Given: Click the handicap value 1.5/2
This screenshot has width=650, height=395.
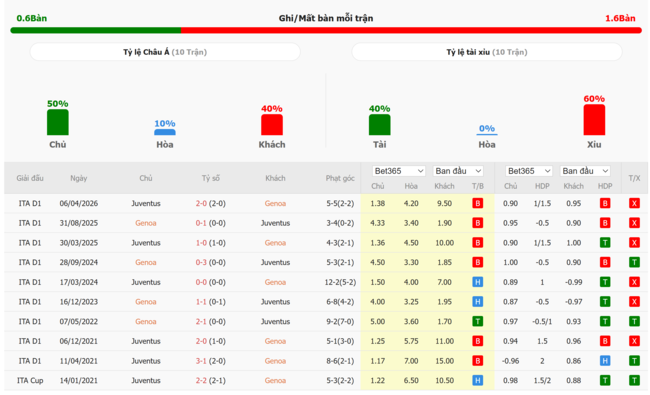Looking at the screenshot, I should (x=542, y=380).
